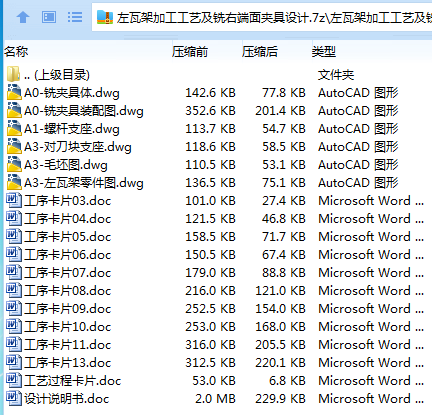Viewport: 432px width, 415px height.
Task: Click Word icon of 工序卡片04.doc
Action: pyautogui.click(x=14, y=218)
